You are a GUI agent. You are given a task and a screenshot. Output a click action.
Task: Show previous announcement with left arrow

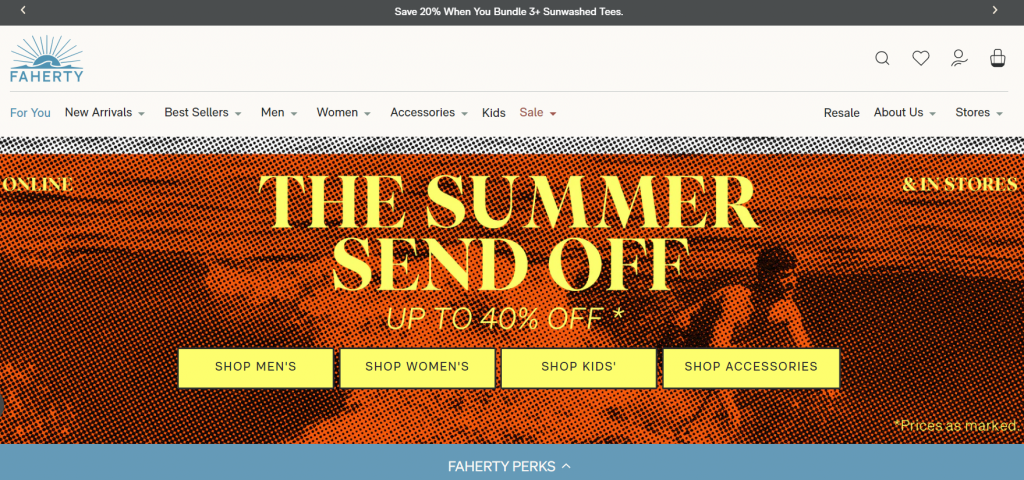[x=24, y=10]
